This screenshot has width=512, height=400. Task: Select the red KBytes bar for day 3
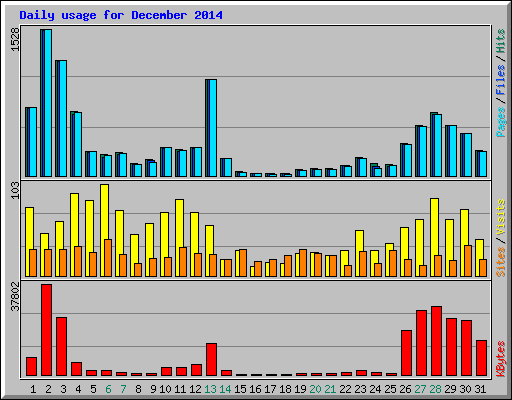[62, 347]
